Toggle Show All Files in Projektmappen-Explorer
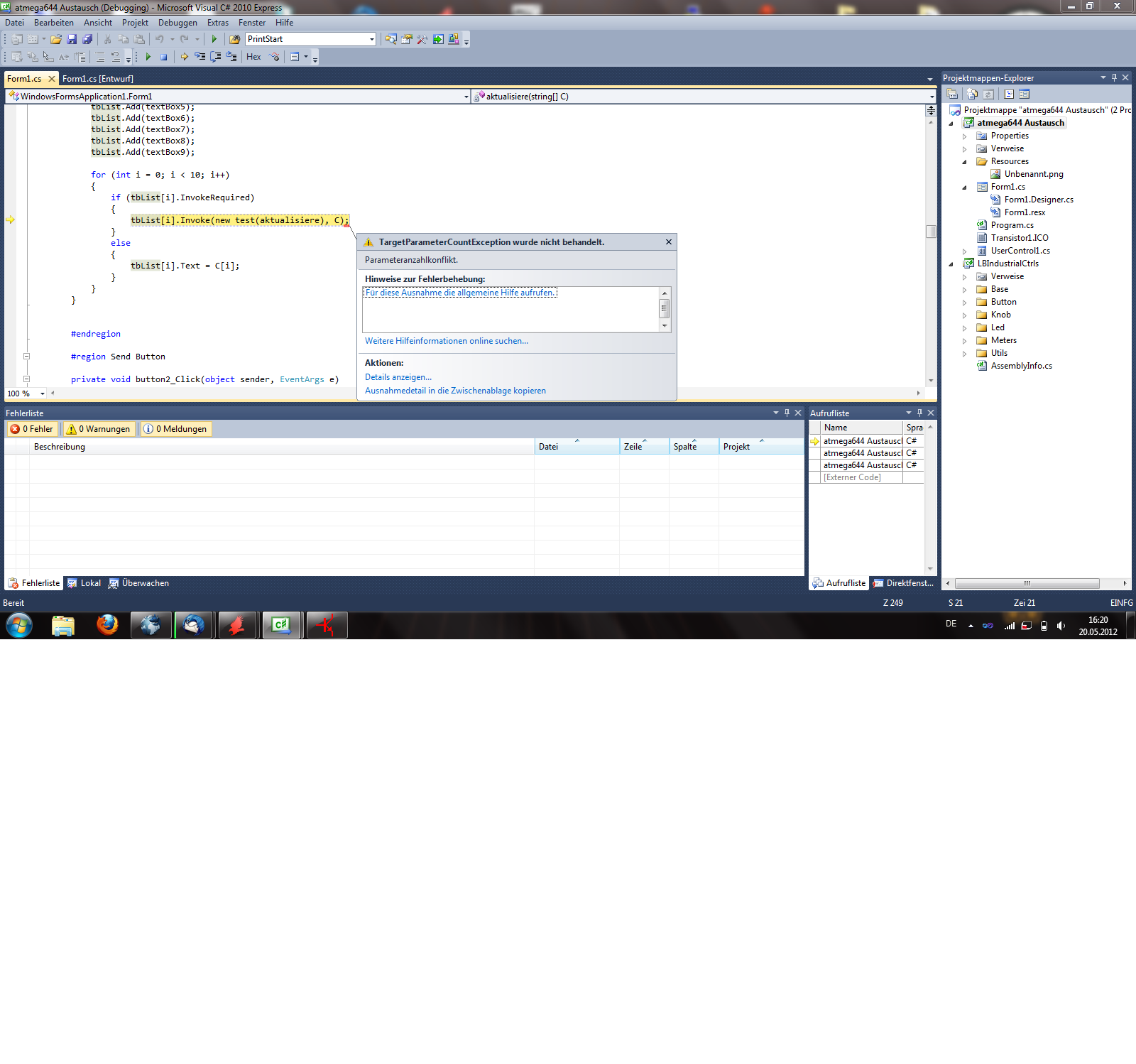This screenshot has height=1064, width=1136. [x=972, y=94]
